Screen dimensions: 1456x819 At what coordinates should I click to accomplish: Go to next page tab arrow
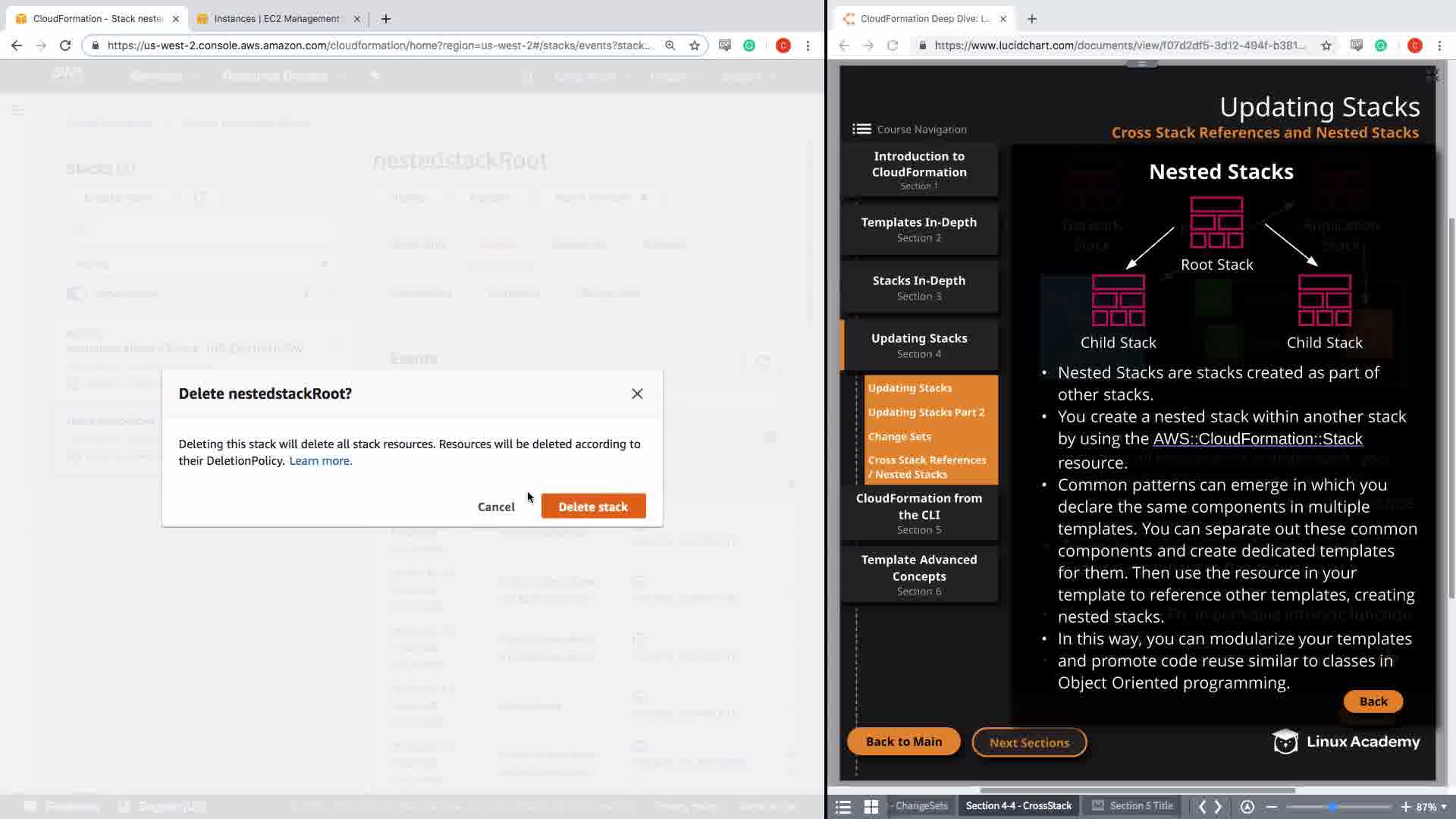(x=1219, y=807)
